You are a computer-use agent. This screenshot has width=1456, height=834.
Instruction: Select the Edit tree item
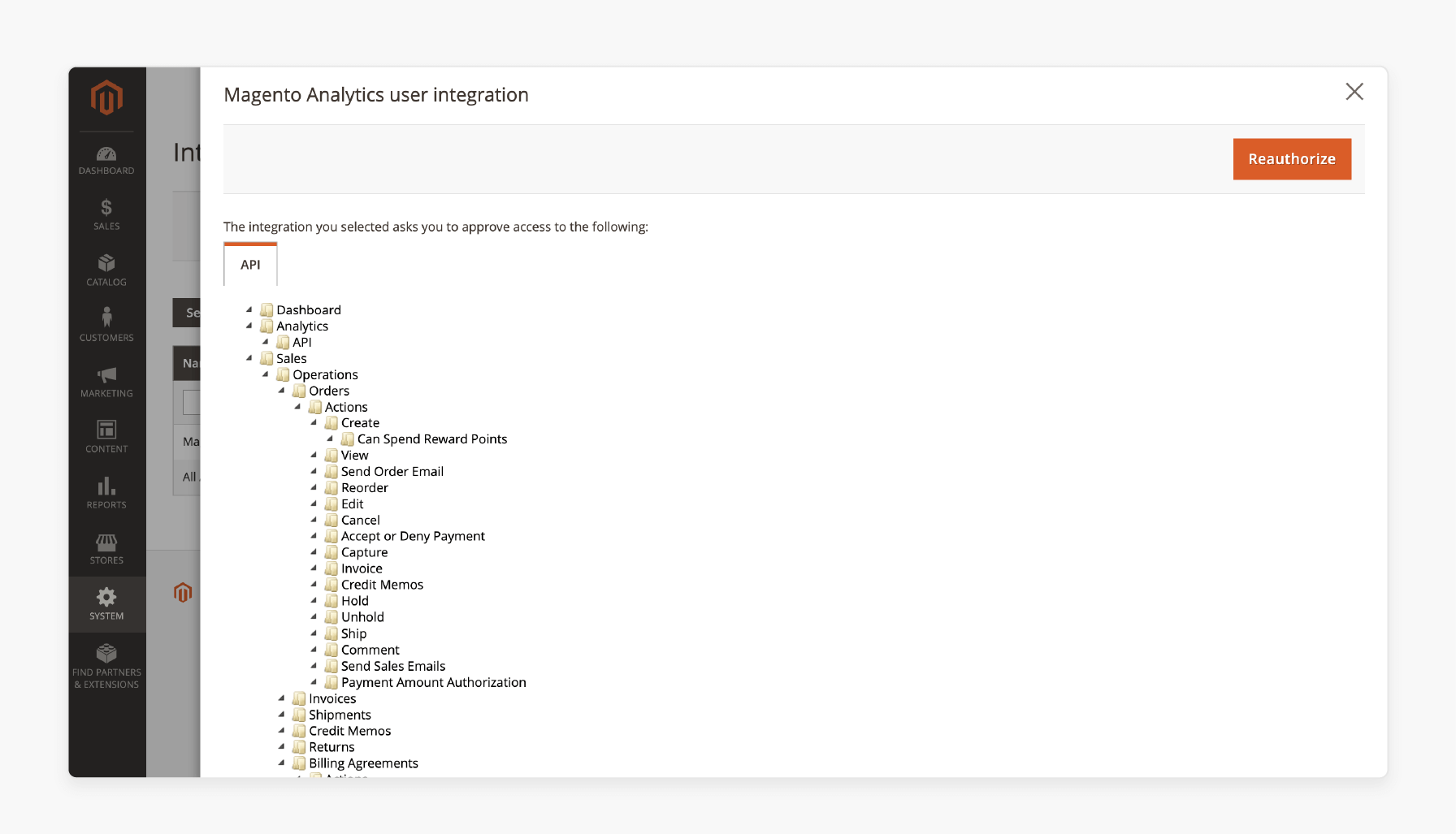(353, 503)
